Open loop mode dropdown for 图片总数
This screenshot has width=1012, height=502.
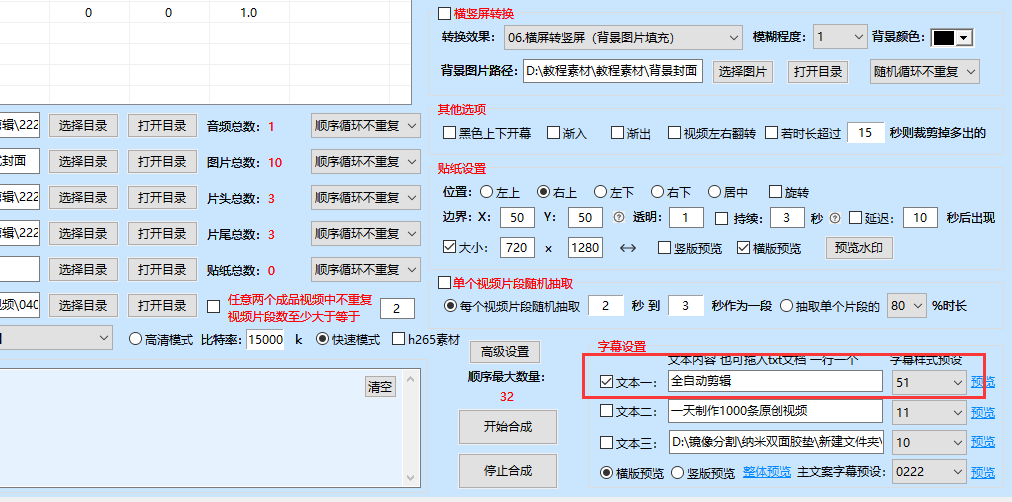pyautogui.click(x=366, y=162)
